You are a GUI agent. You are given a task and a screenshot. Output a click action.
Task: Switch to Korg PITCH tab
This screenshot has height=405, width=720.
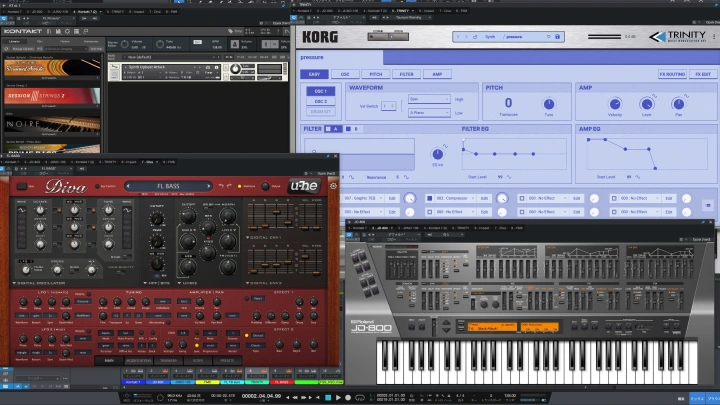(376, 74)
